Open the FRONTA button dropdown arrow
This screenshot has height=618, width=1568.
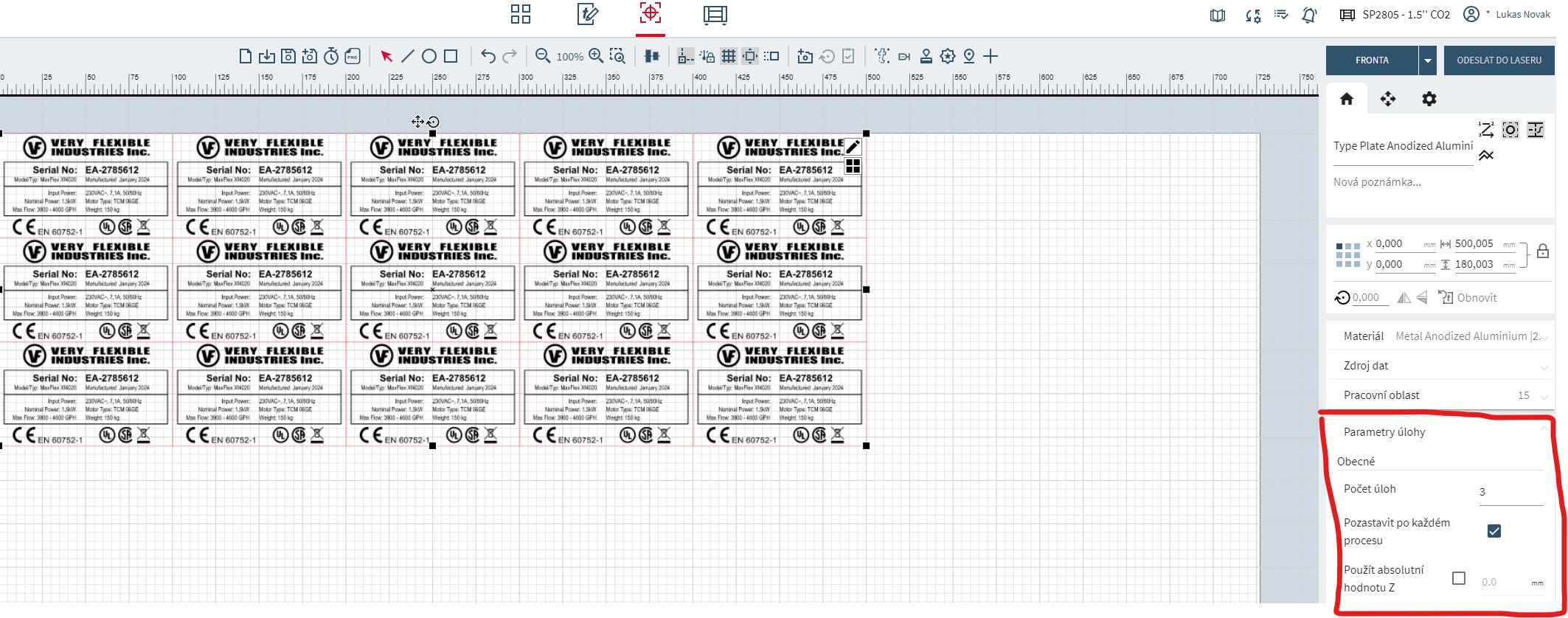pos(1428,60)
